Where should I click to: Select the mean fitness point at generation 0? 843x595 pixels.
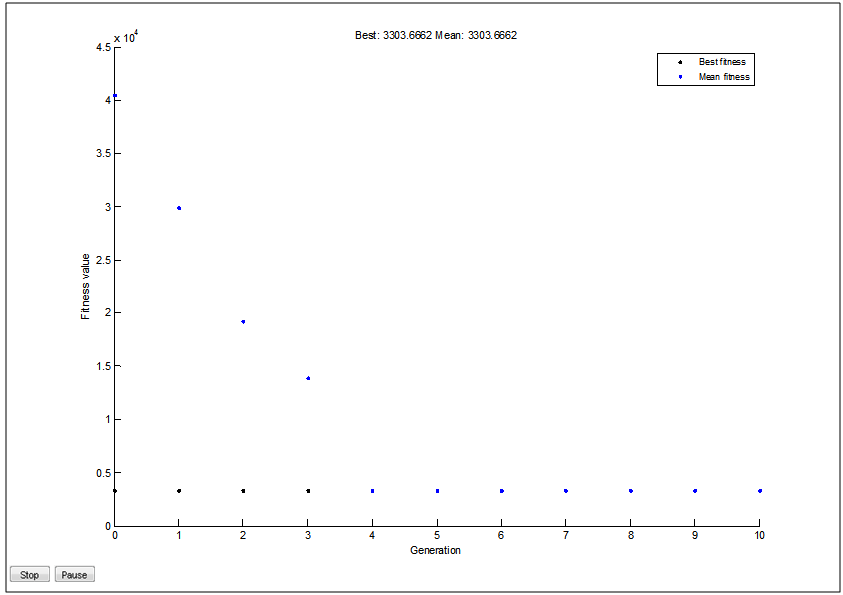(x=115, y=96)
